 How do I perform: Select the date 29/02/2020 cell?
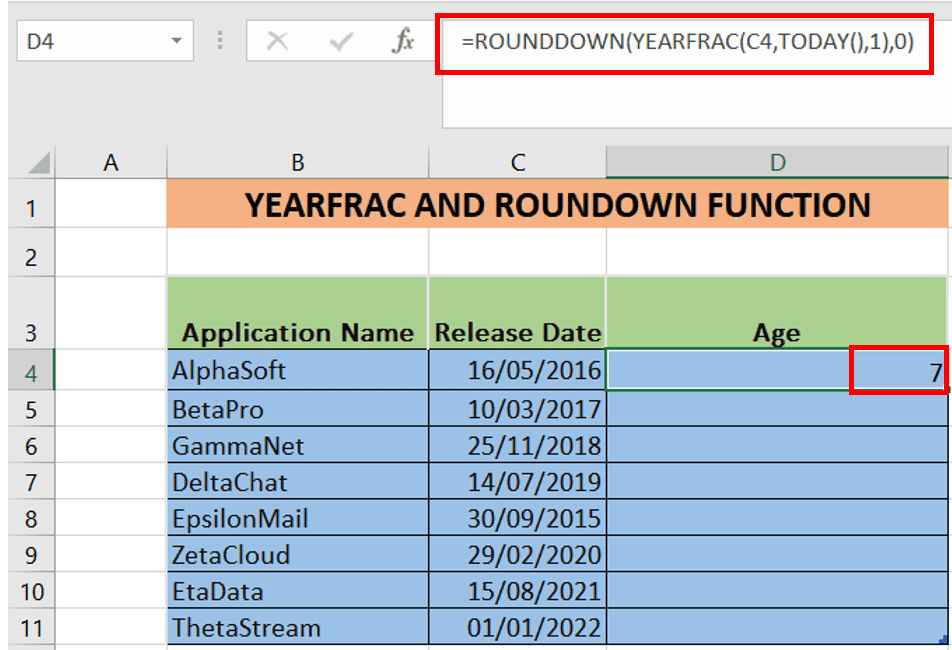517,554
